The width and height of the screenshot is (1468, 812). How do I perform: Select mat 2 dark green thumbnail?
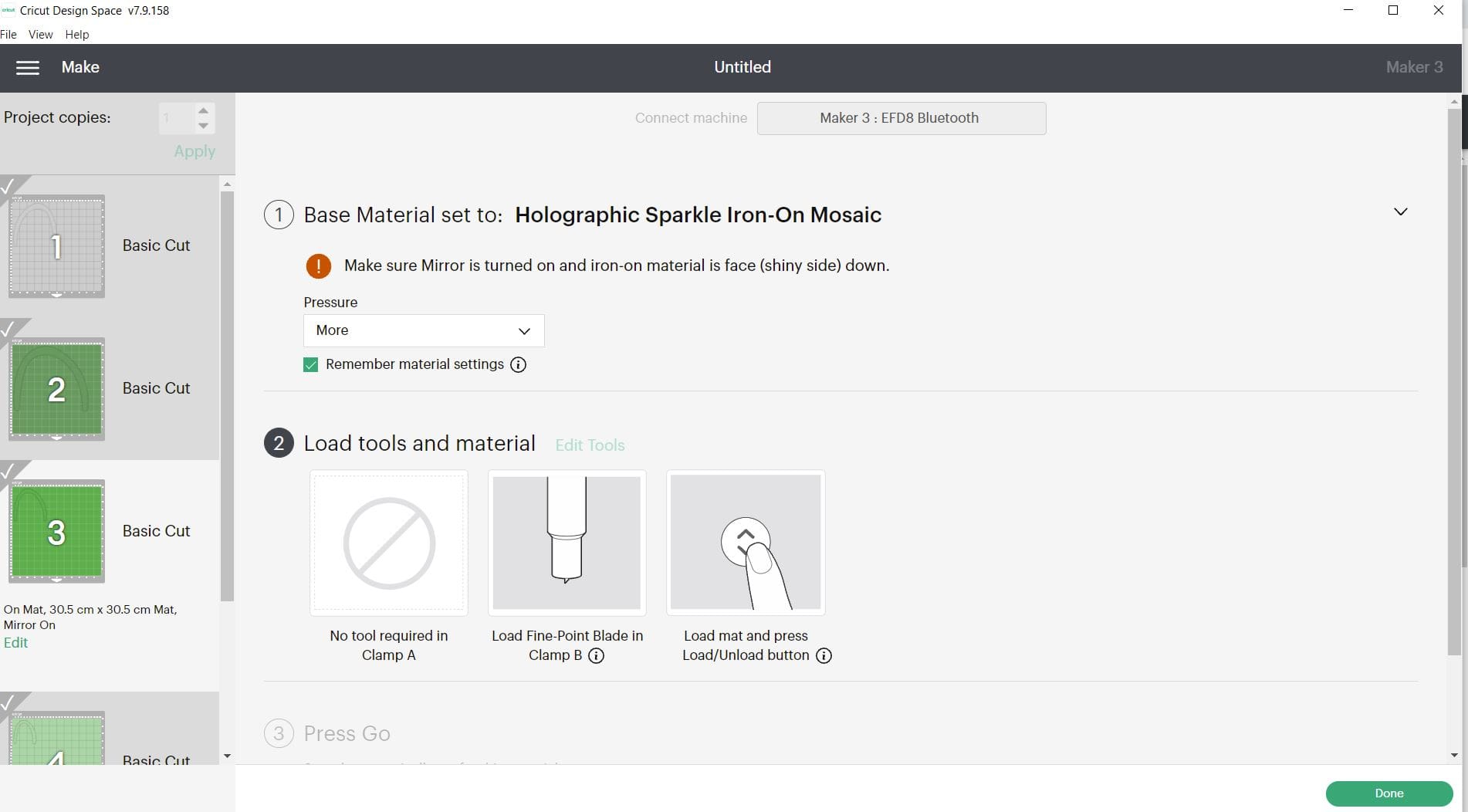56,389
